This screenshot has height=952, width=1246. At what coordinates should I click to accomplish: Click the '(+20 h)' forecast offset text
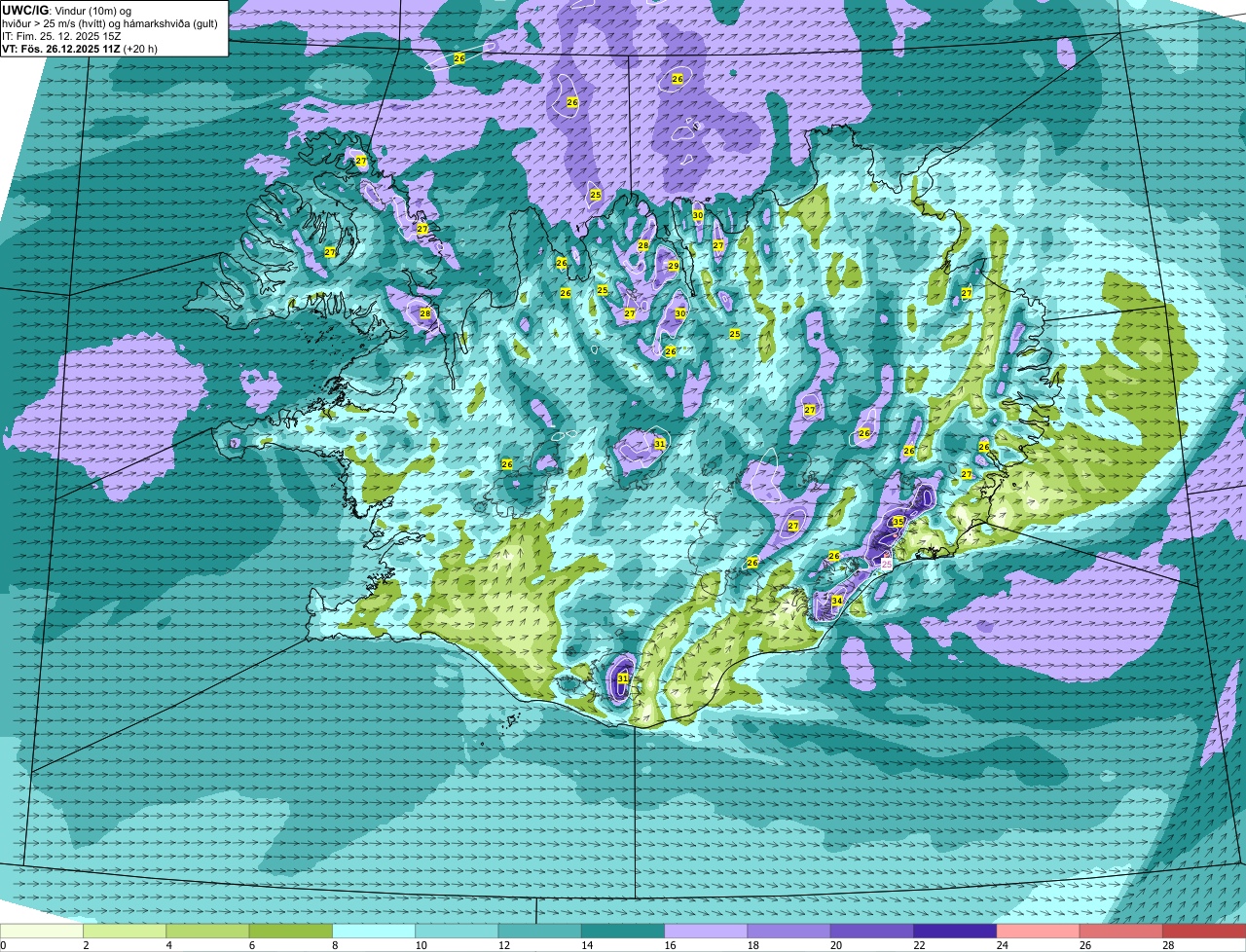[x=140, y=49]
